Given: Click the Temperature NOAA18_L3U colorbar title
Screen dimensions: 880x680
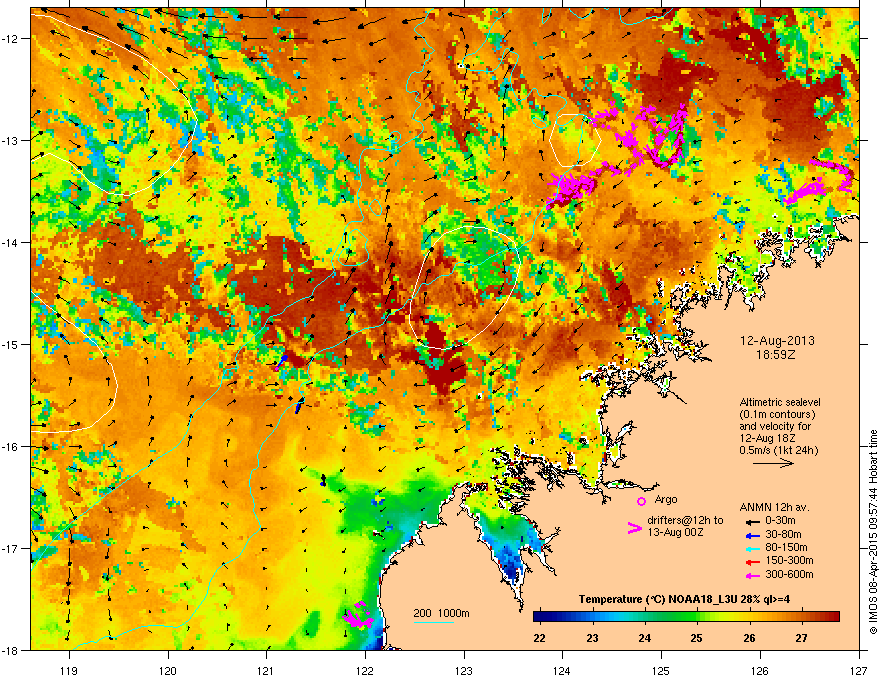Looking at the screenshot, I should click(x=685, y=599).
